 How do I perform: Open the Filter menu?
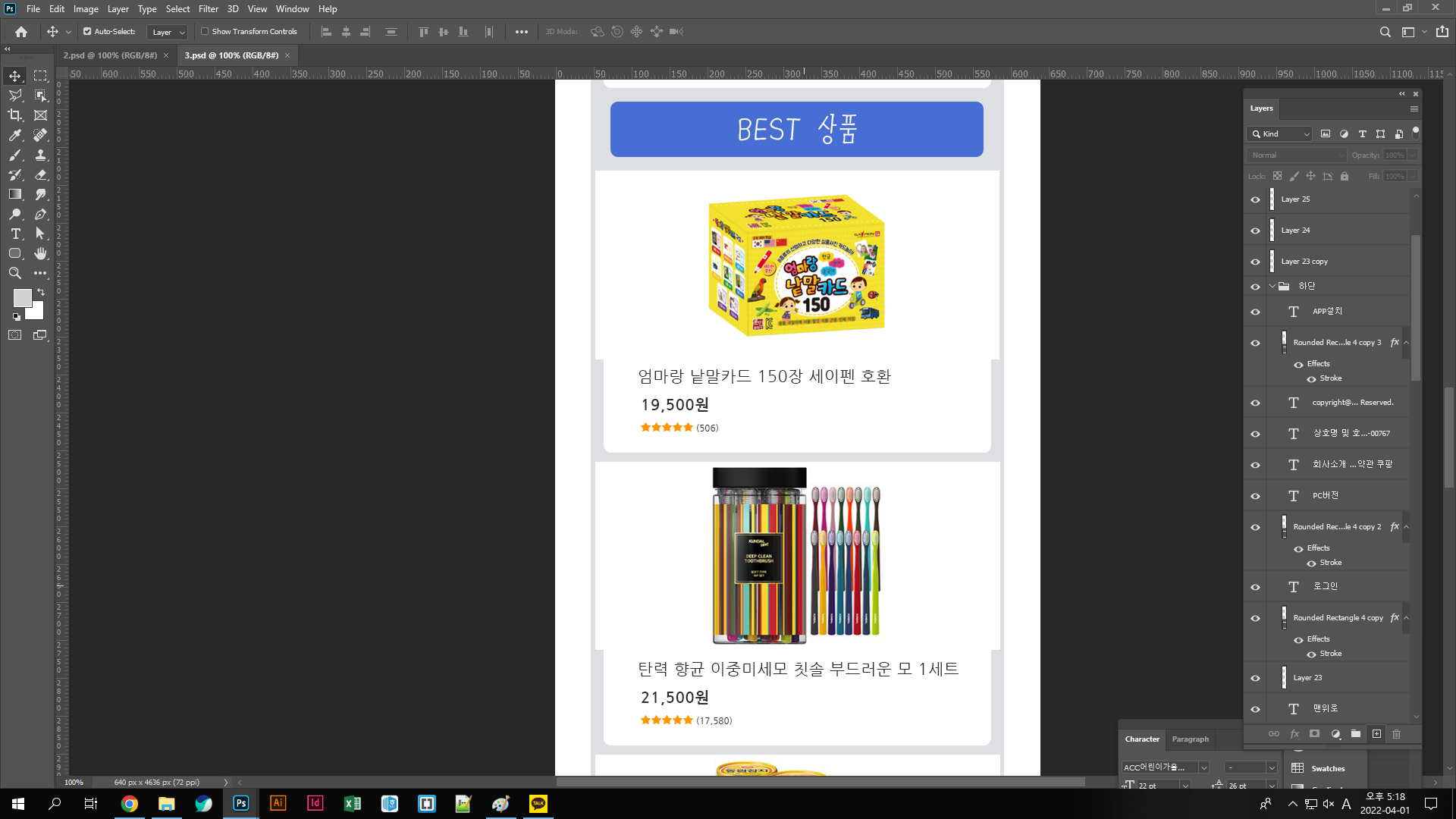209,9
